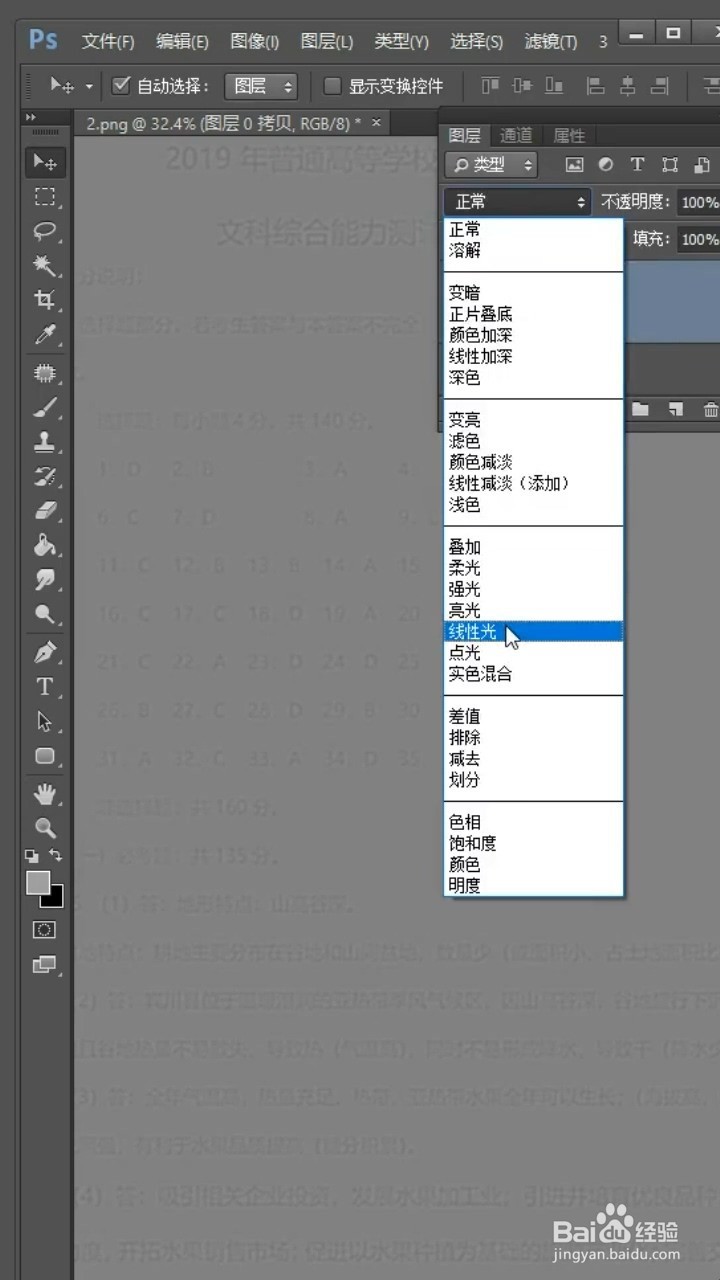Viewport: 720px width, 1280px height.
Task: Open the 文件(F) menu
Action: (108, 42)
